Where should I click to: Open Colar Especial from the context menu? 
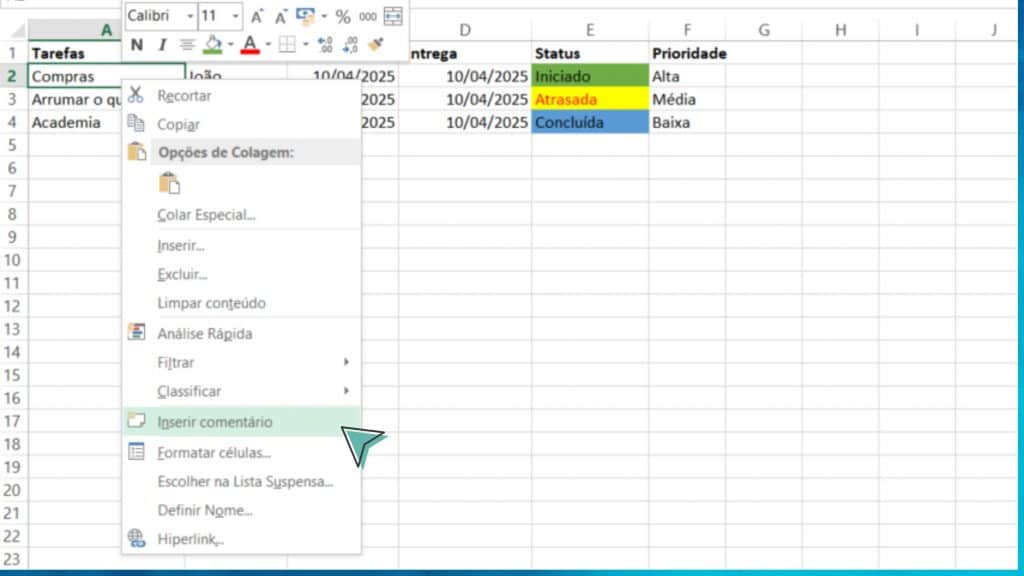pos(242,214)
